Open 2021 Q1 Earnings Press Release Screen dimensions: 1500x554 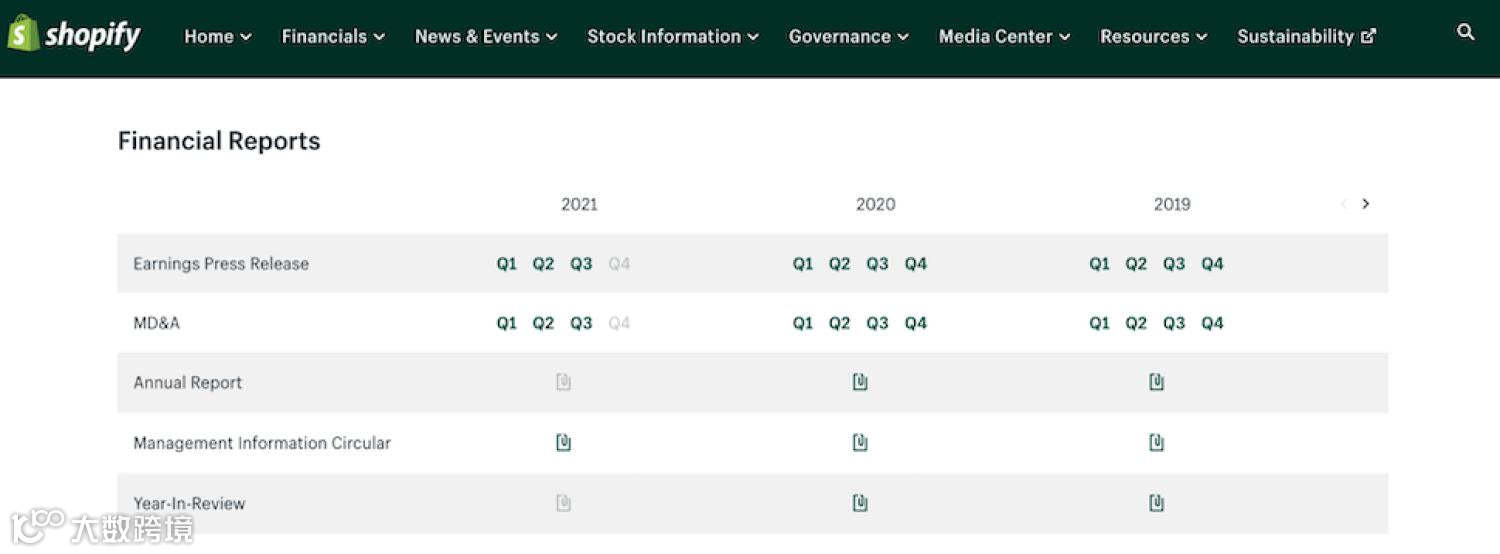pyautogui.click(x=507, y=264)
